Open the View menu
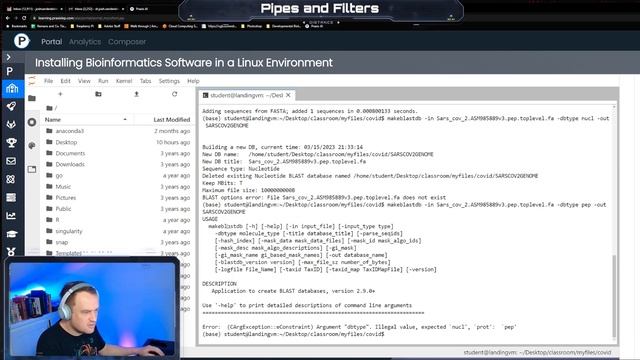 (84, 81)
